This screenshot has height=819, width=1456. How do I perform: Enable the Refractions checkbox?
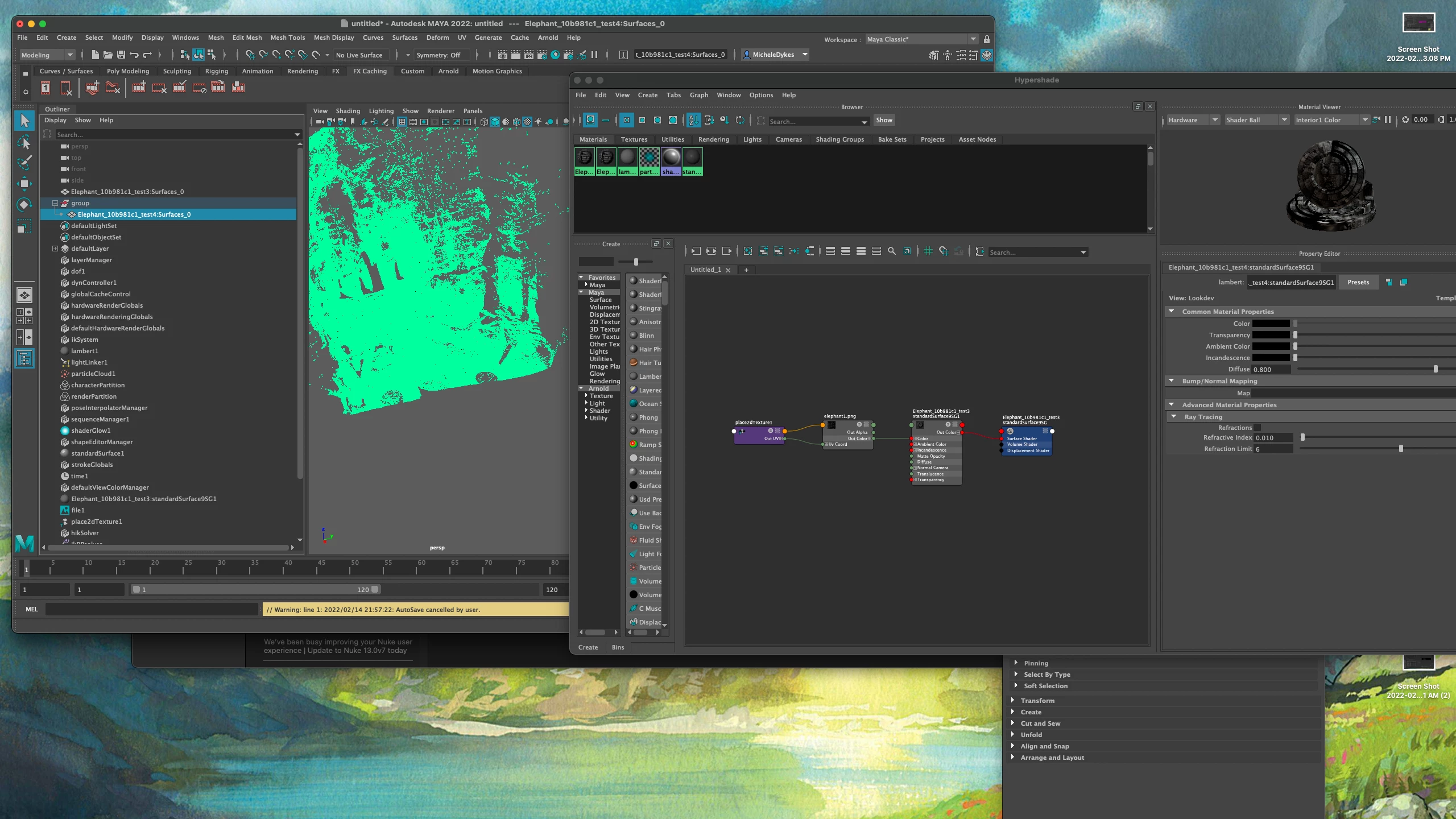point(1258,428)
